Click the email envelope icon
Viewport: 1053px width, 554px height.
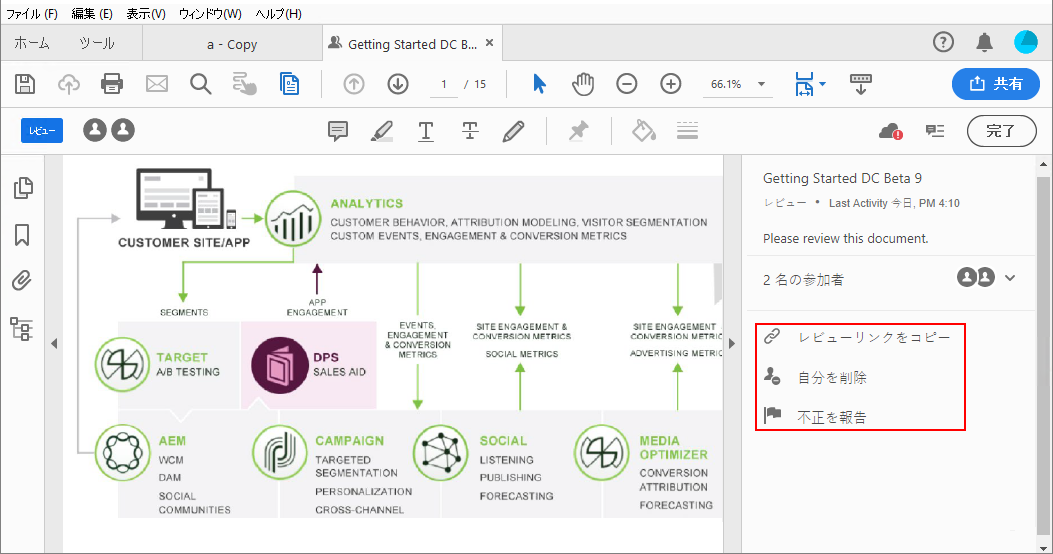156,84
